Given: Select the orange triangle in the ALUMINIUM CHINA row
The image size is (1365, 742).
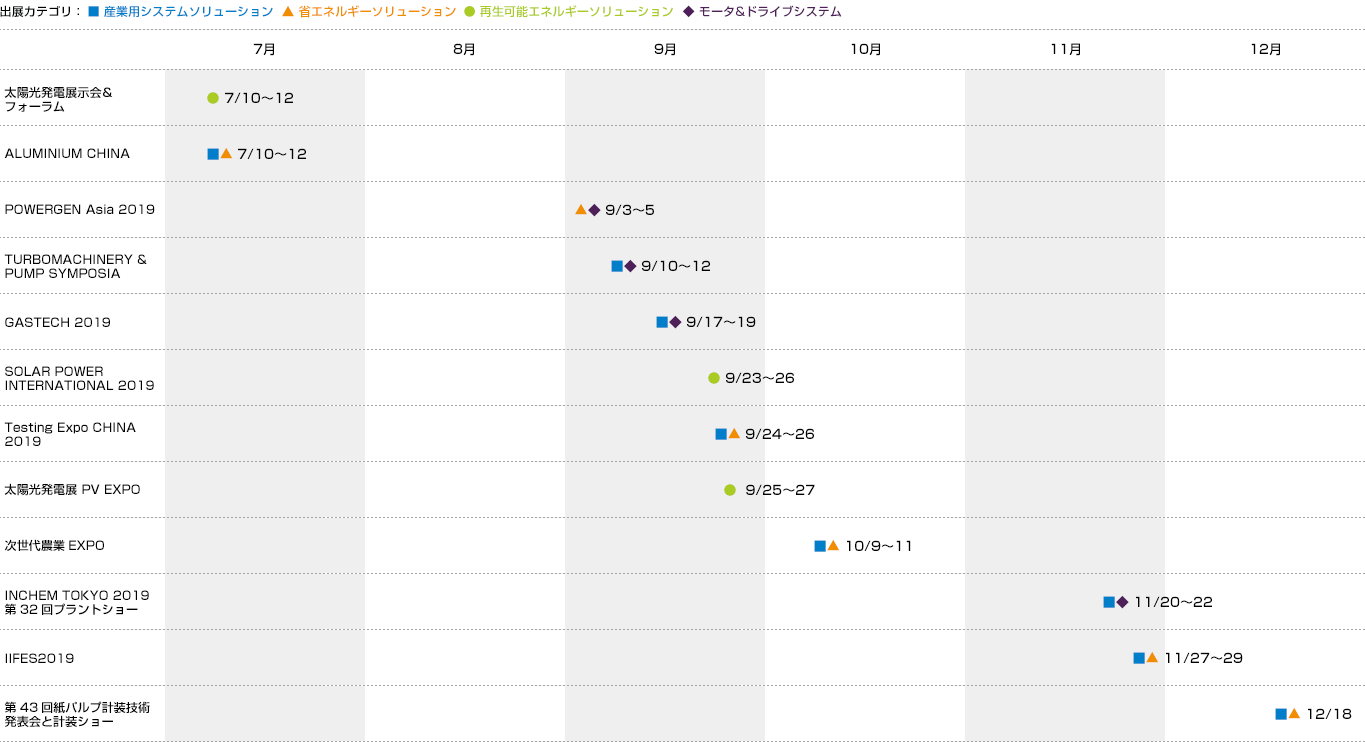Looking at the screenshot, I should pyautogui.click(x=226, y=153).
